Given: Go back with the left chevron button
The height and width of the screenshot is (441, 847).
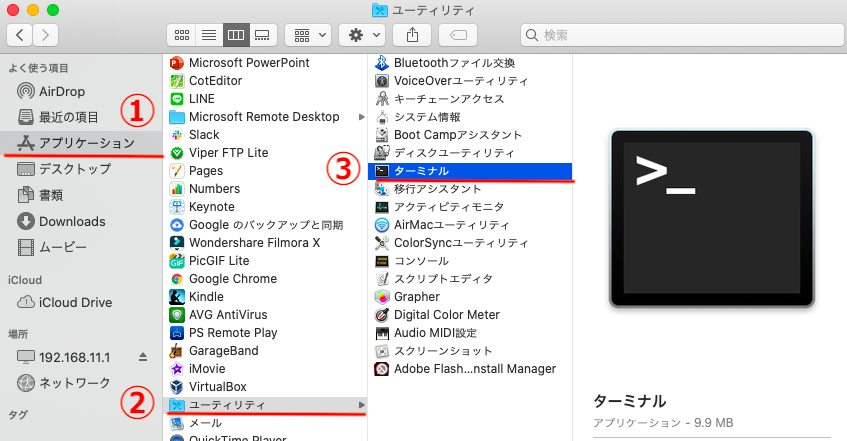Looking at the screenshot, I should 19,35.
